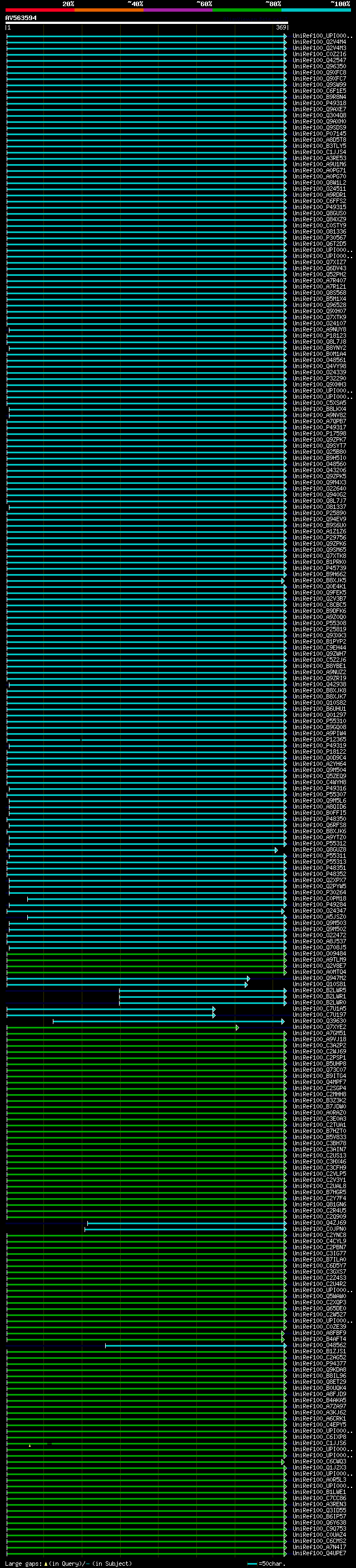Click the Large gaps legend text

tap(68, 1563)
